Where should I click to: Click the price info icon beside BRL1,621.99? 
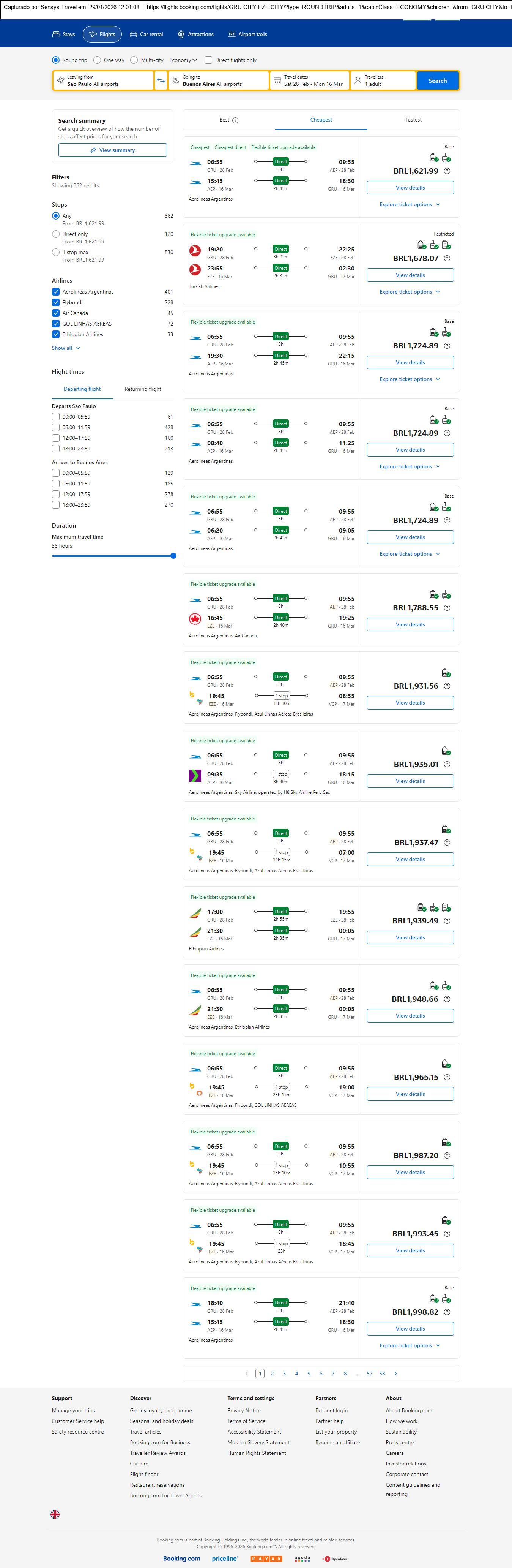click(447, 171)
